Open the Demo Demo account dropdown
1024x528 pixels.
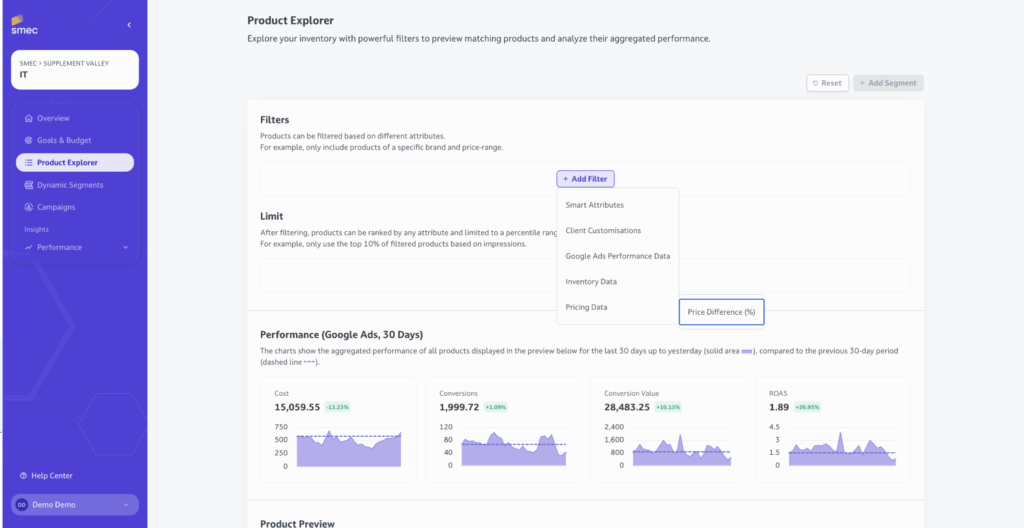pos(125,505)
